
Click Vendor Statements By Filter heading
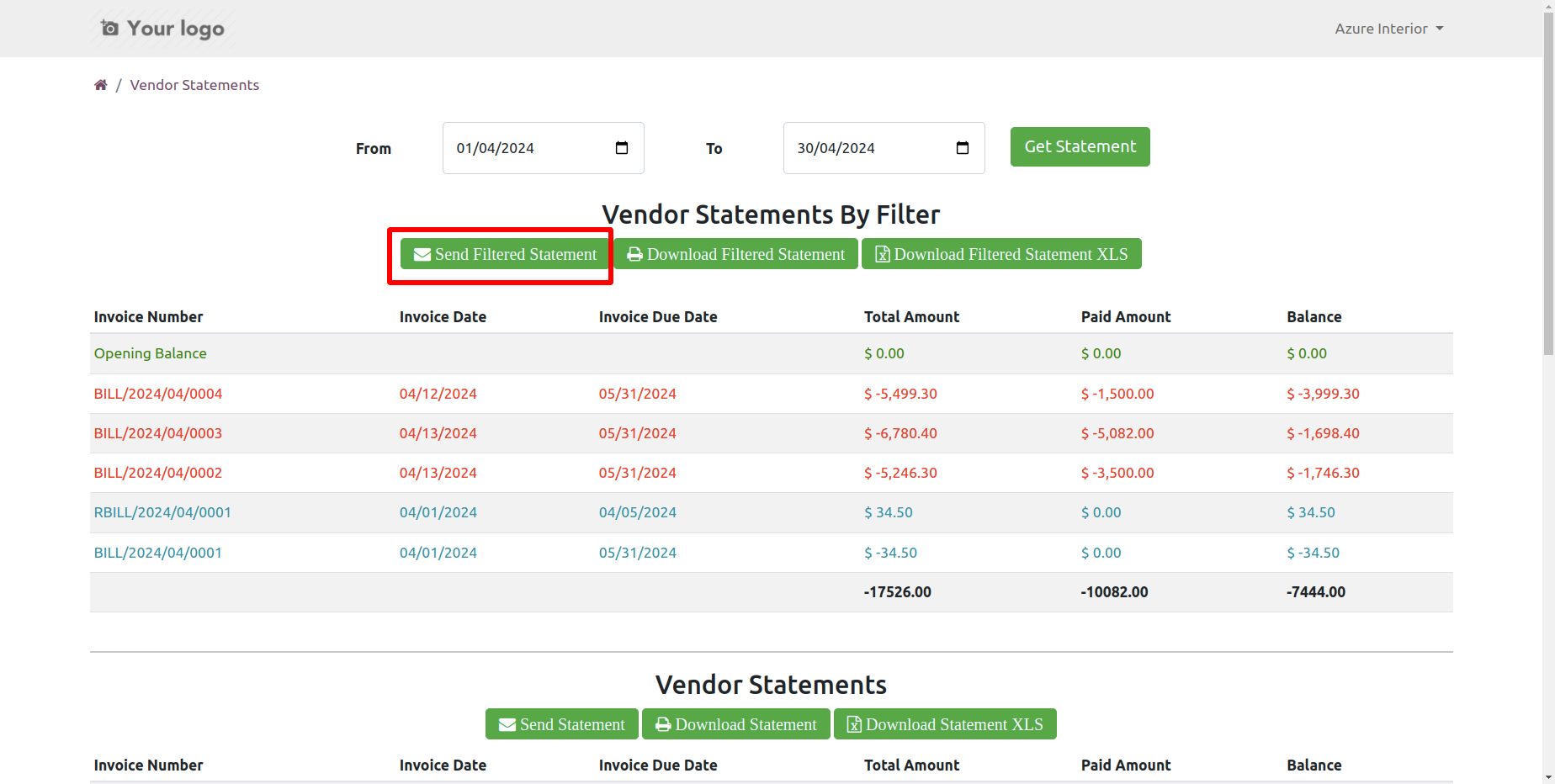771,215
